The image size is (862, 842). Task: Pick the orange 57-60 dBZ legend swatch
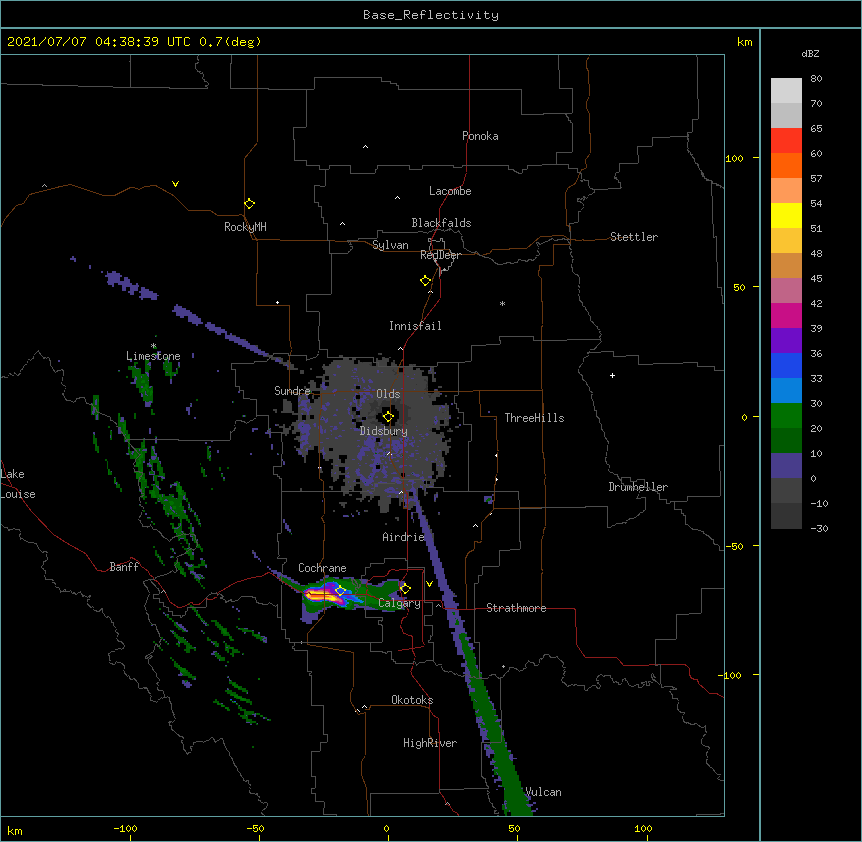coord(786,165)
